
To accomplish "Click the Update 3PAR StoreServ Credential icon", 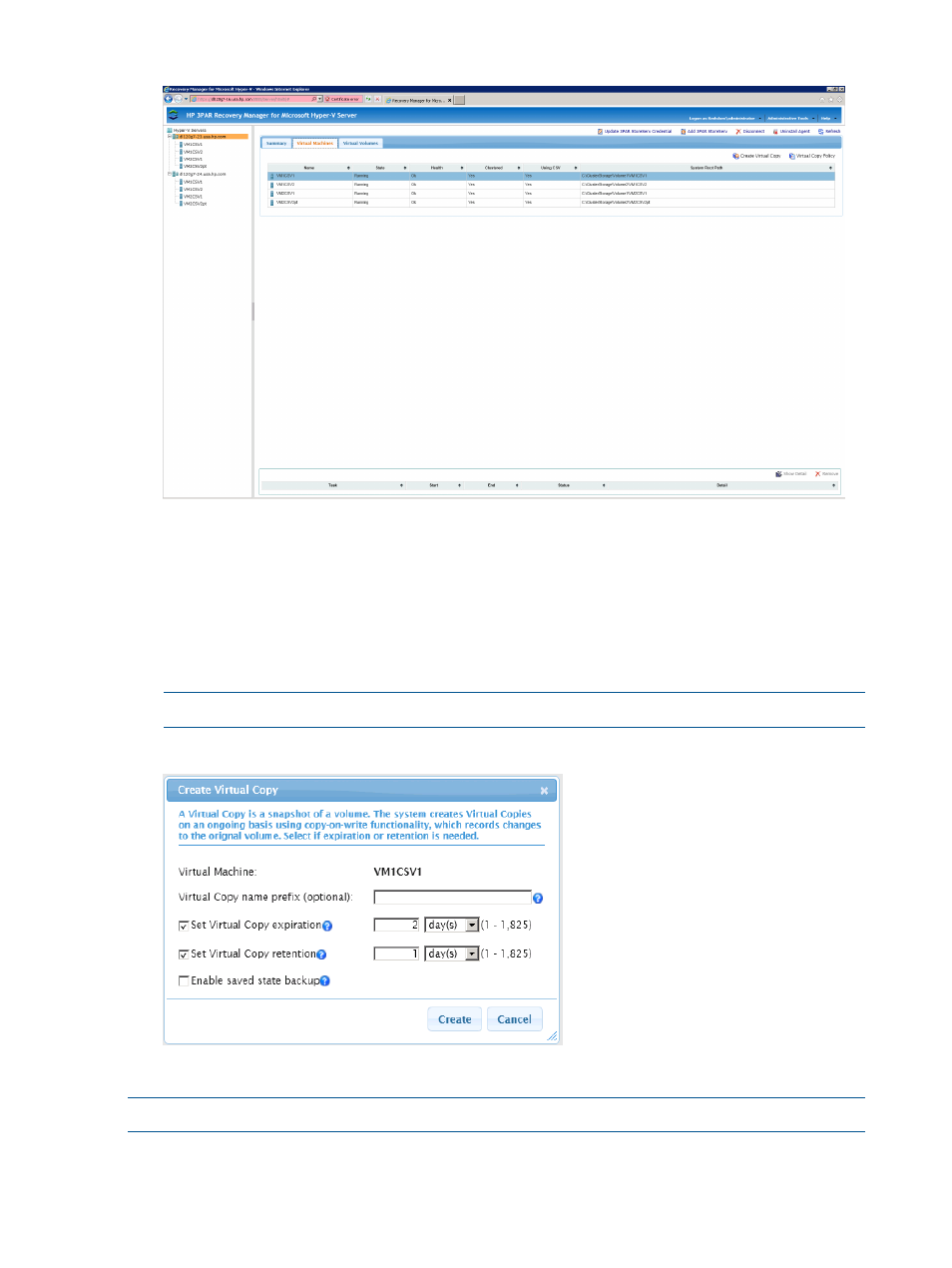I will (601, 131).
